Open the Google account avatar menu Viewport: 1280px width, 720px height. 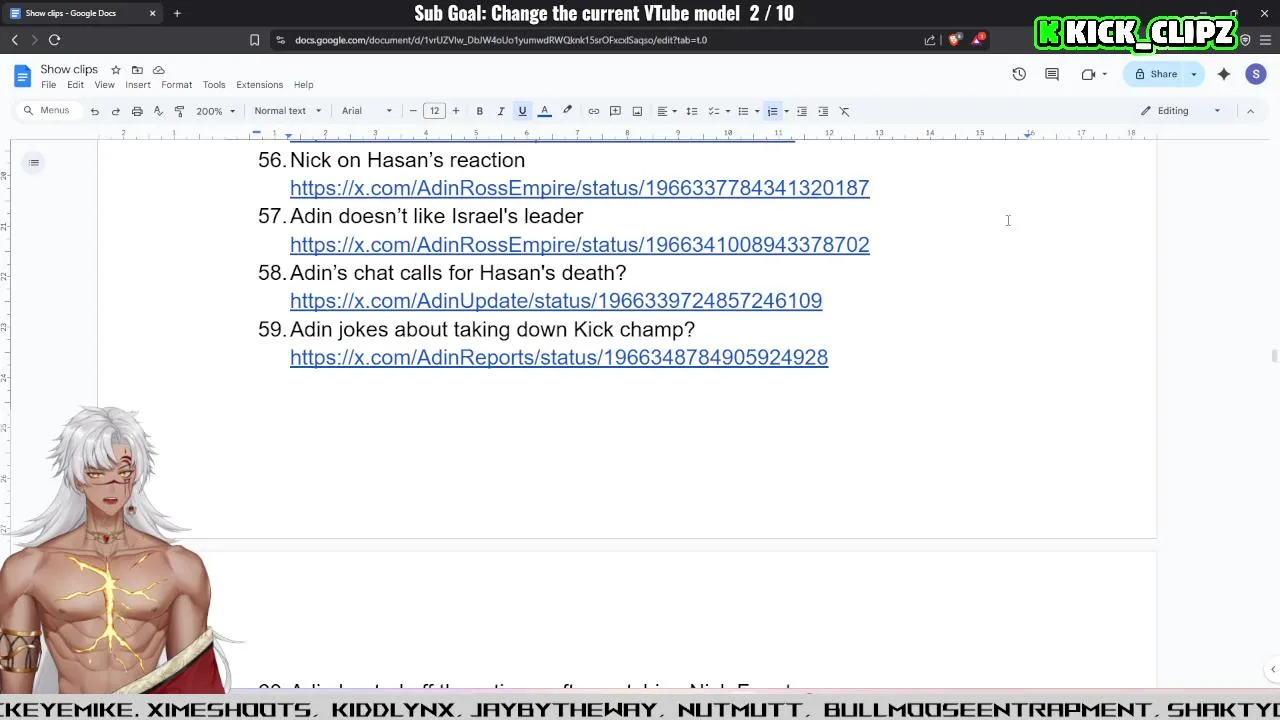coord(1256,74)
